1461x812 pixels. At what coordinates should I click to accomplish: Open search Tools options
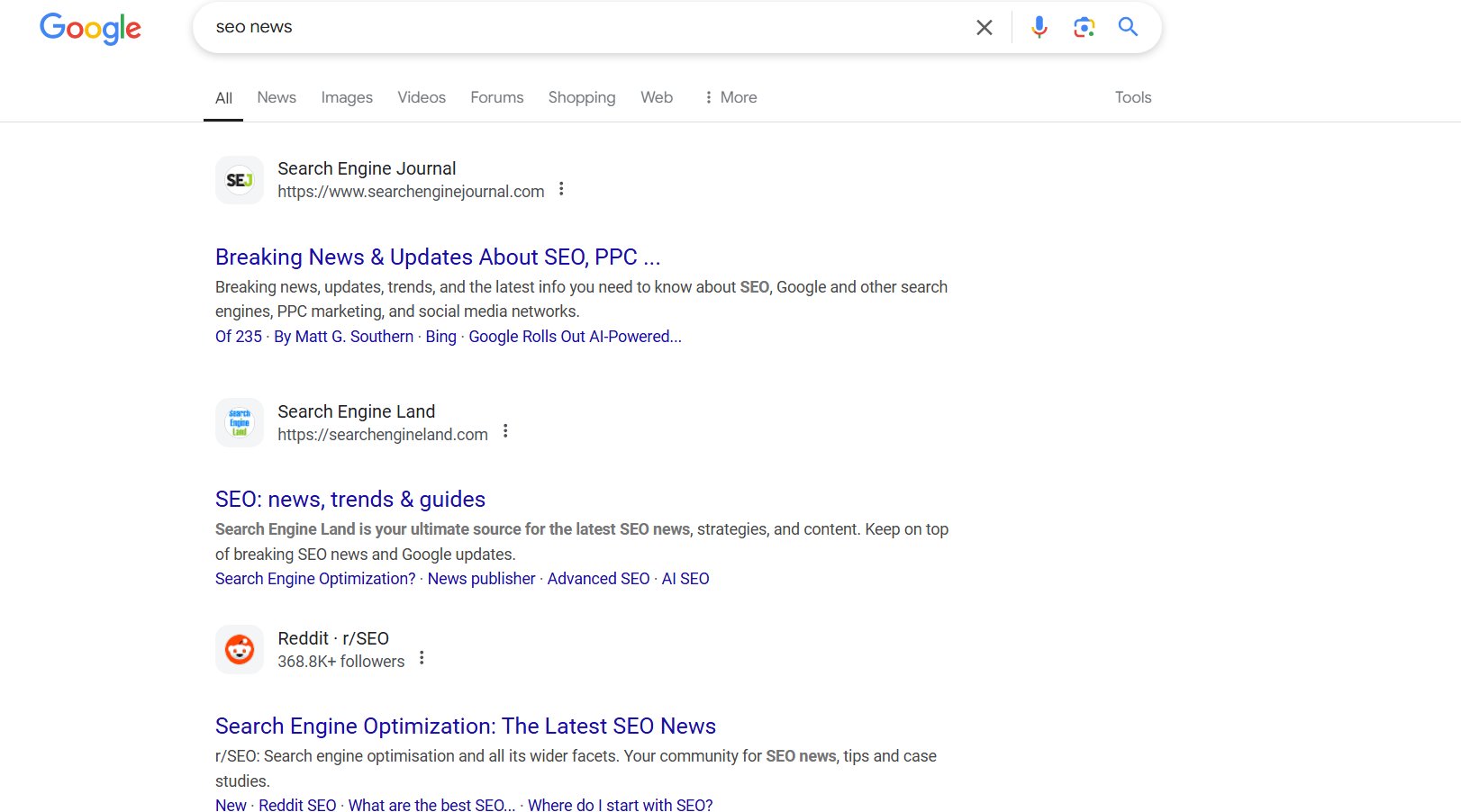(1132, 97)
